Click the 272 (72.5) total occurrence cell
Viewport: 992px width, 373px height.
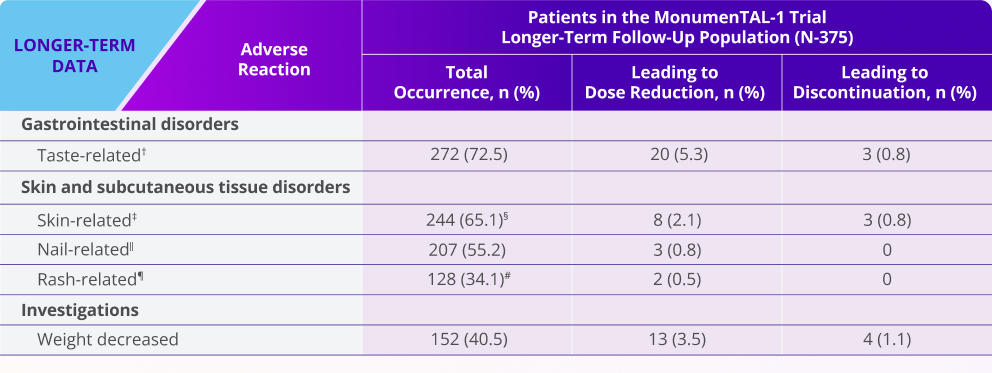[467, 156]
